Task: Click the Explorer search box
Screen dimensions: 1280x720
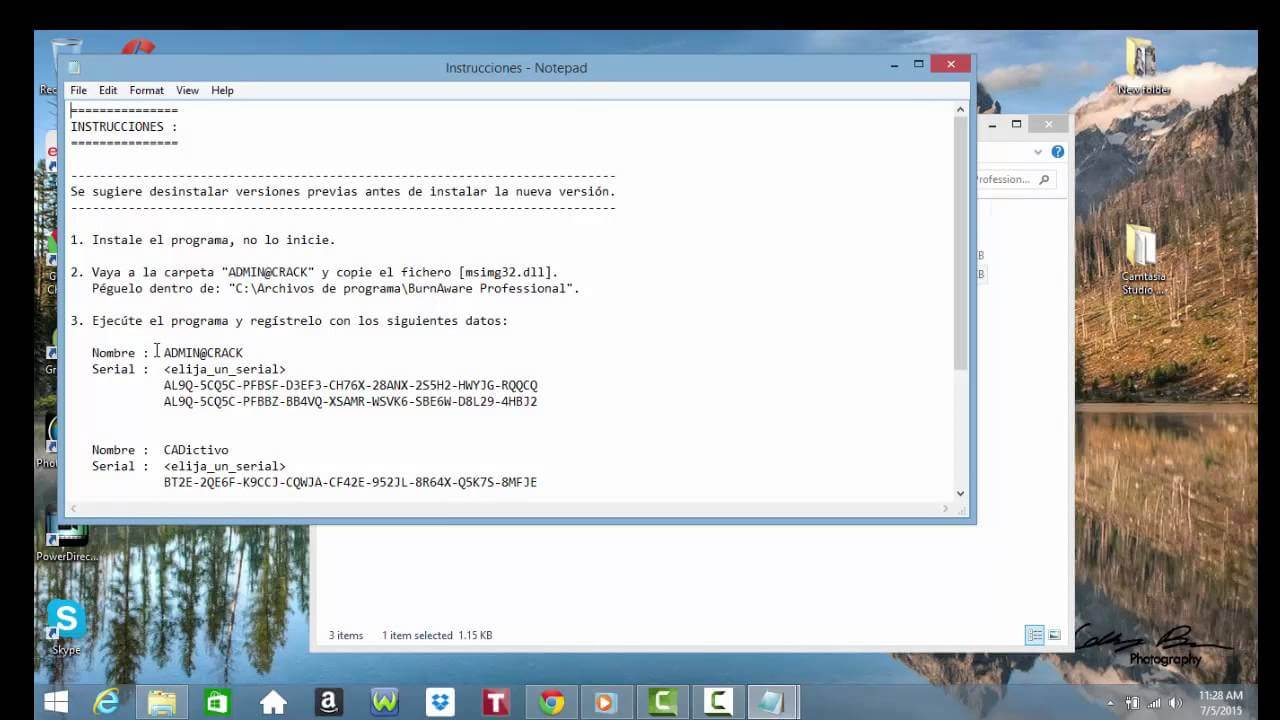Action: point(1014,180)
